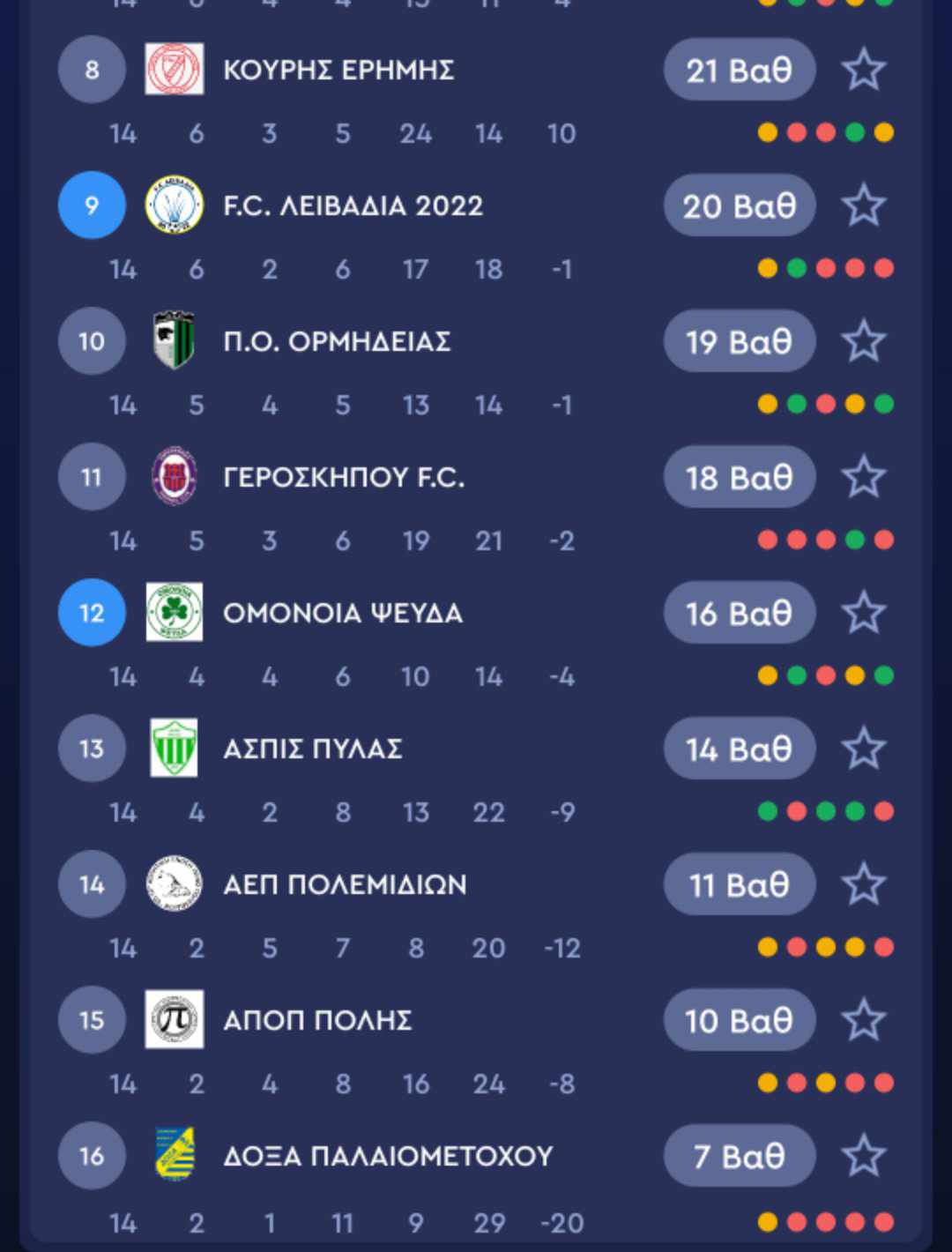
Task: Favorite ΚΟΥΡΗΣ ΕΡΗΜΗΣ with the star
Action: coord(864,70)
